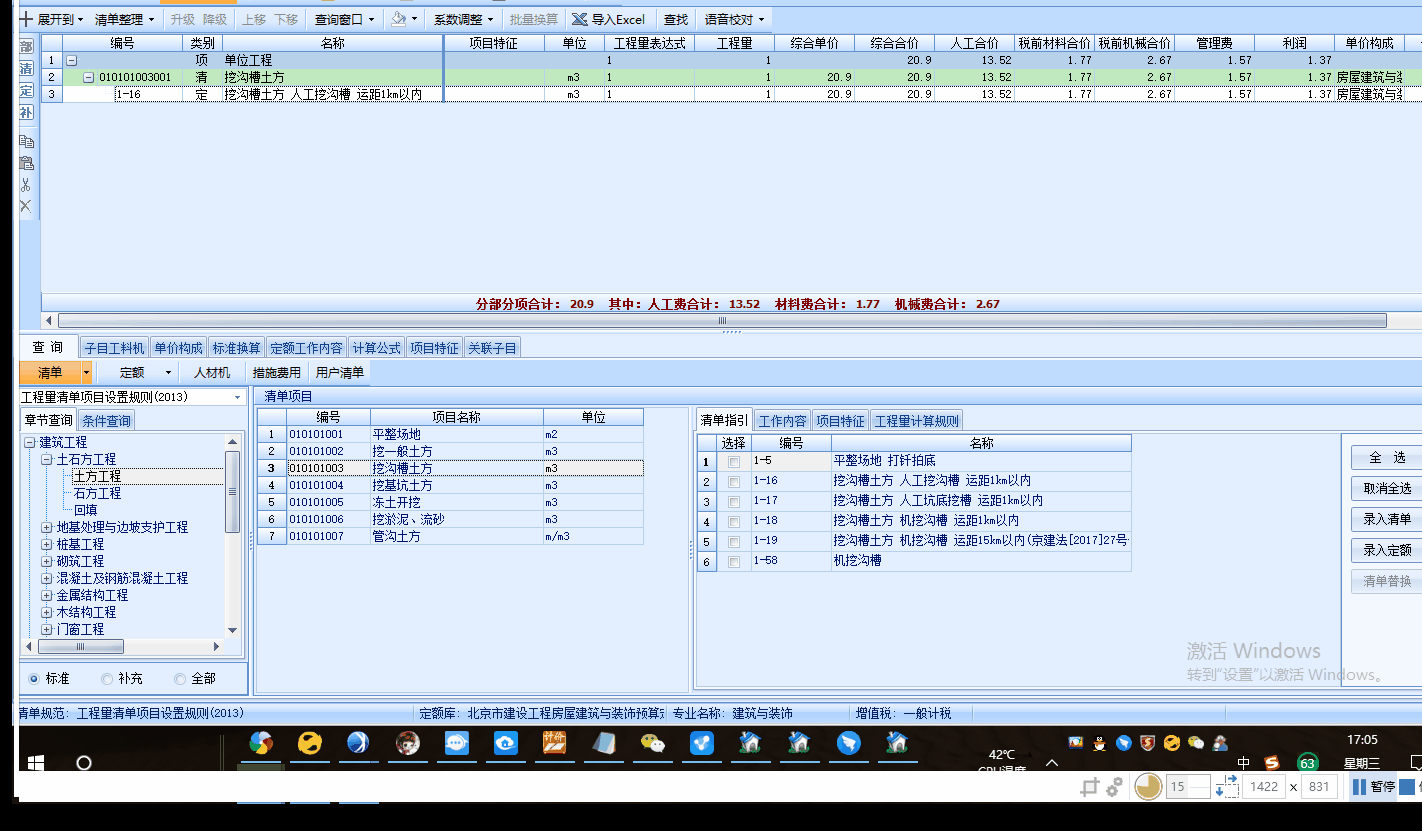Click the 导入Excel toolbar button

(x=608, y=19)
